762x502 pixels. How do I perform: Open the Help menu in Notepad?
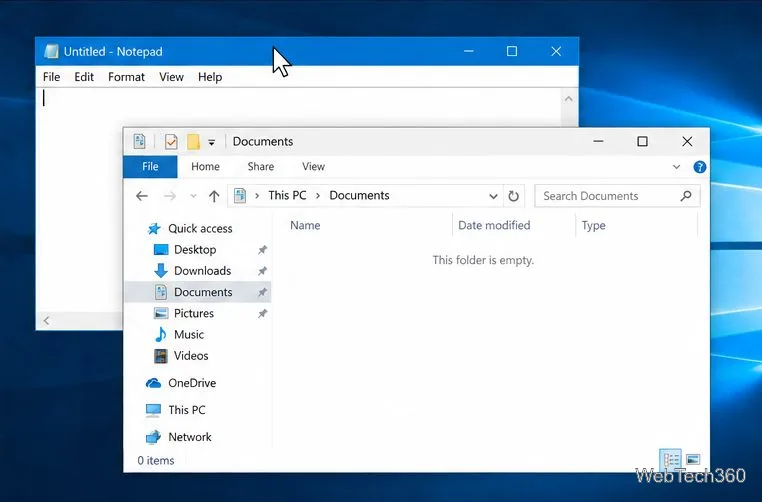[x=210, y=77]
